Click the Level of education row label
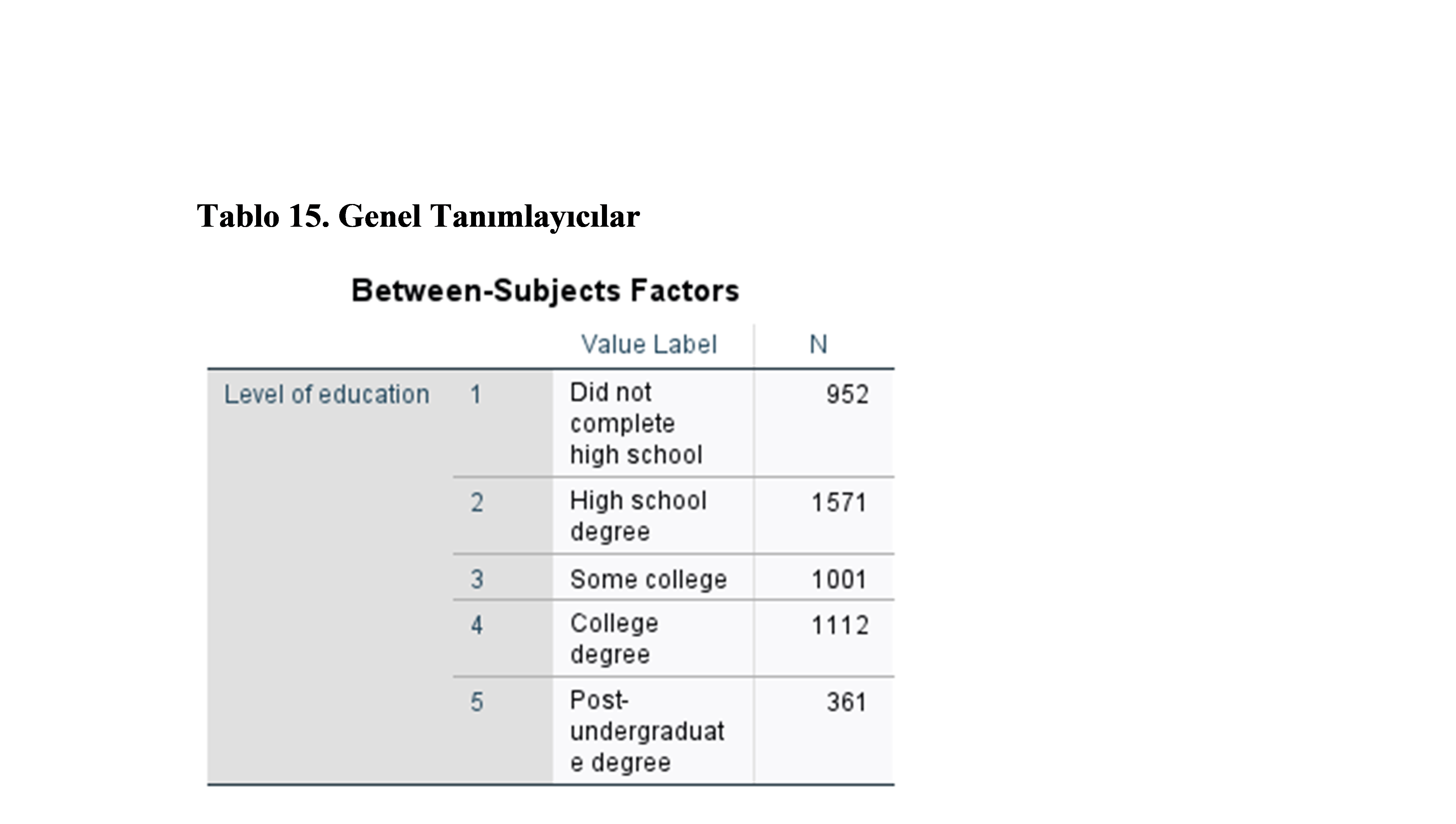Image resolution: width=1456 pixels, height=824 pixels. [x=327, y=394]
